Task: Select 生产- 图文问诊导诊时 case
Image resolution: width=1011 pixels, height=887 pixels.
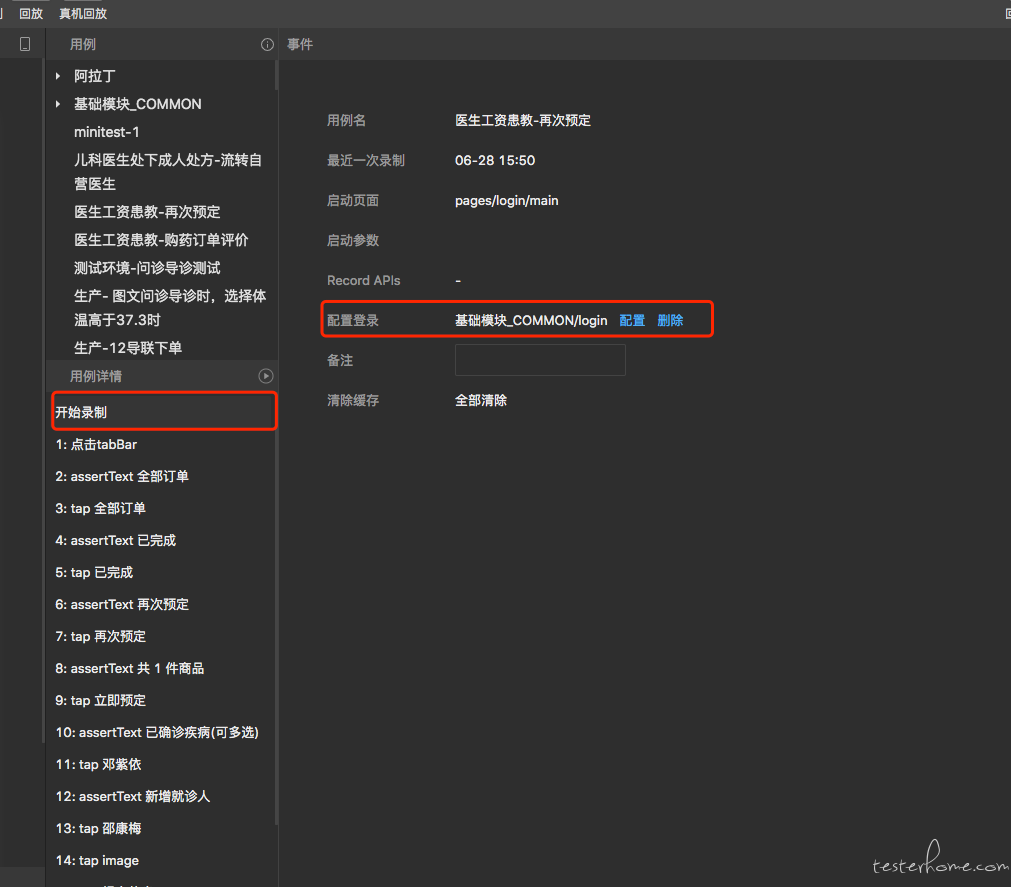Action: (170, 308)
